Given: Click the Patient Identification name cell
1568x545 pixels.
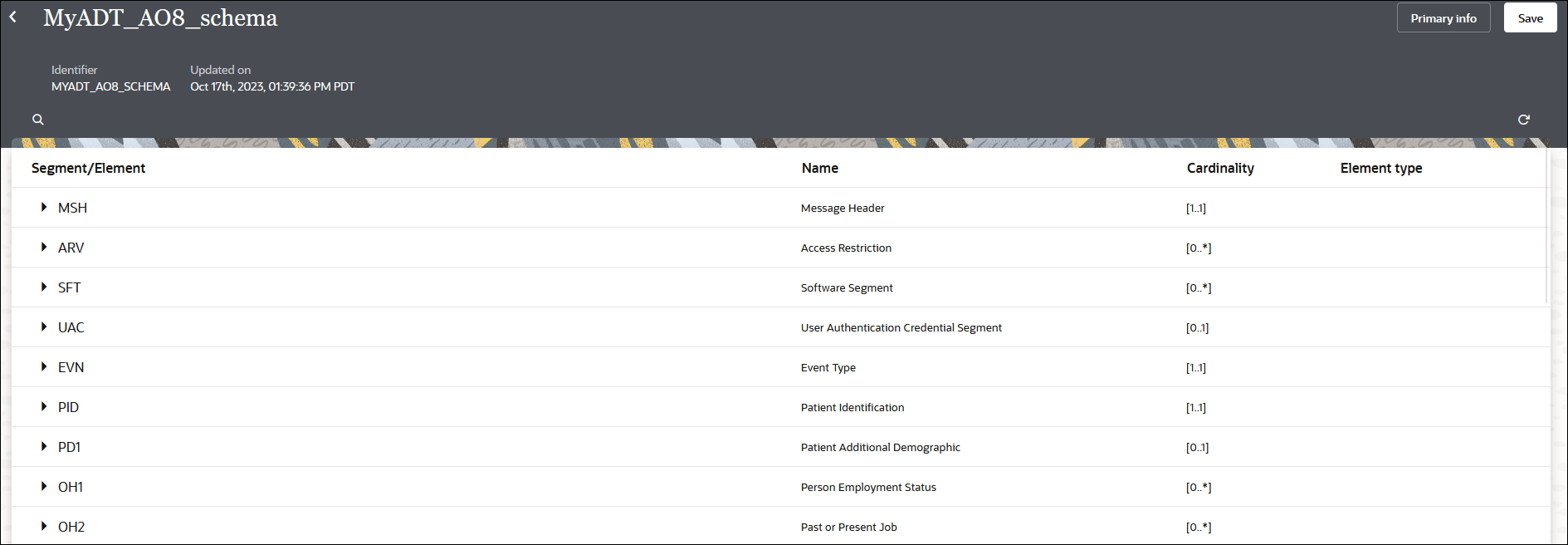Looking at the screenshot, I should tap(852, 407).
